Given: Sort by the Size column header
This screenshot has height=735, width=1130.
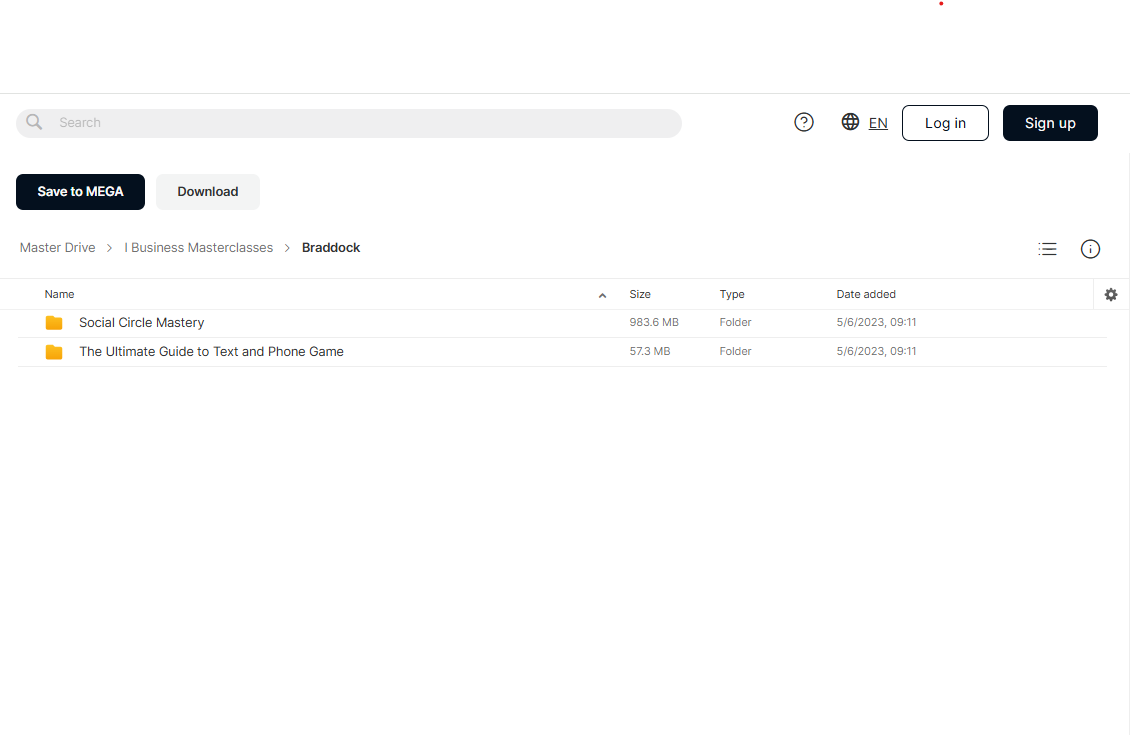Looking at the screenshot, I should pyautogui.click(x=640, y=294).
